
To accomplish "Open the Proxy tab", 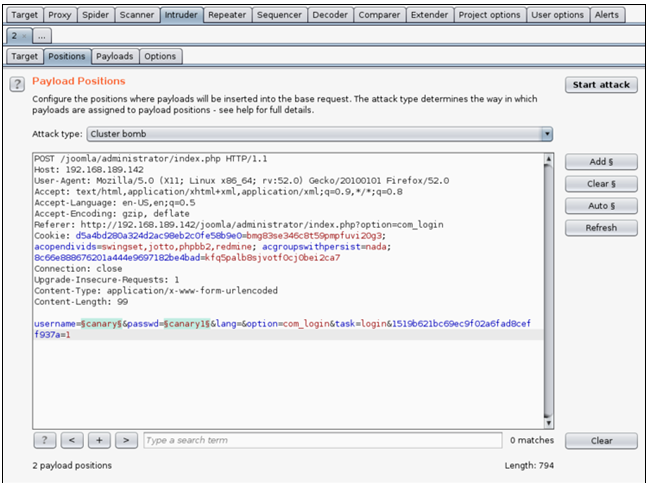I will click(x=60, y=15).
